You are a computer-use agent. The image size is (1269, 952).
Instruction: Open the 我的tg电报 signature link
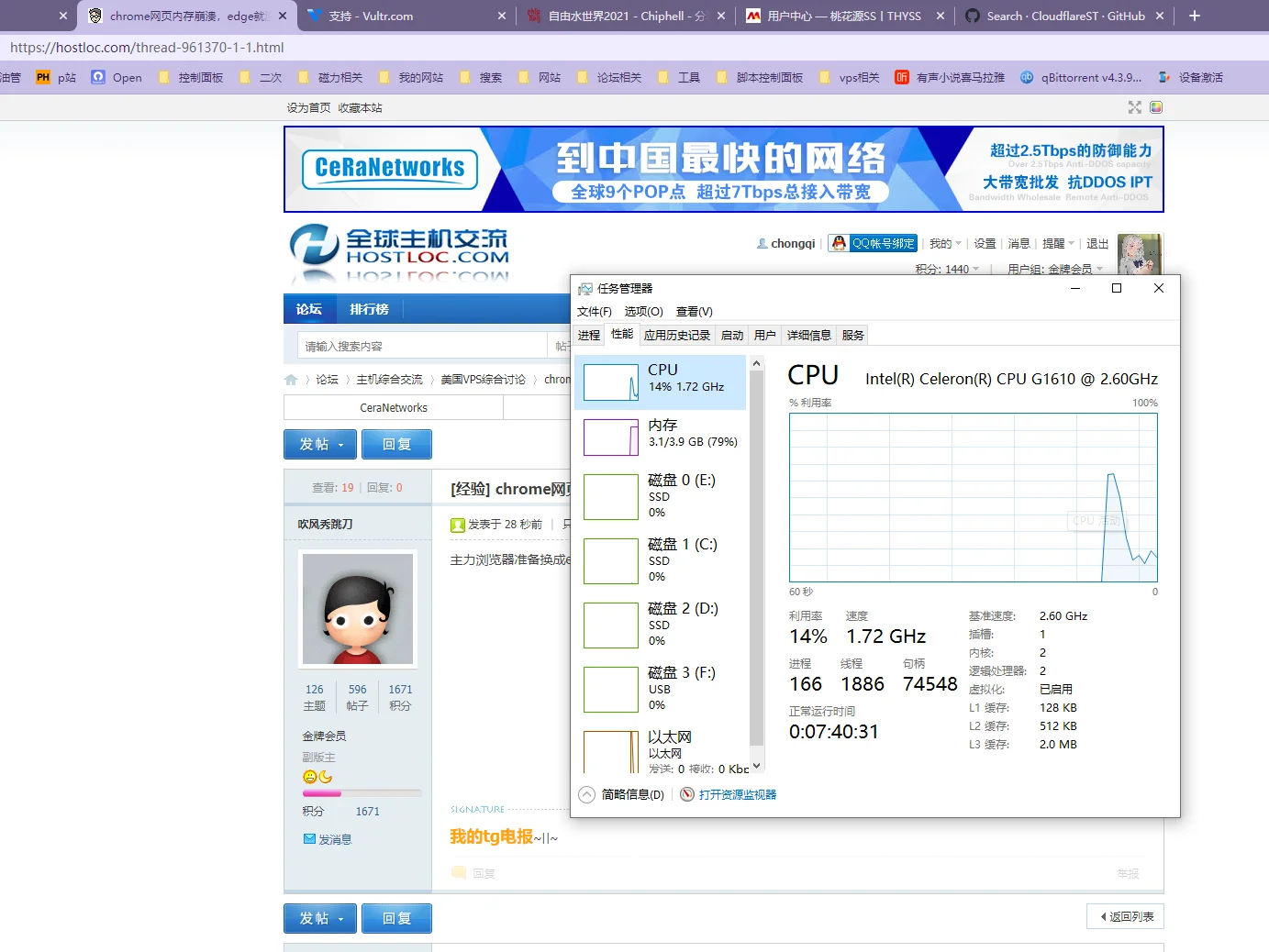(x=491, y=836)
